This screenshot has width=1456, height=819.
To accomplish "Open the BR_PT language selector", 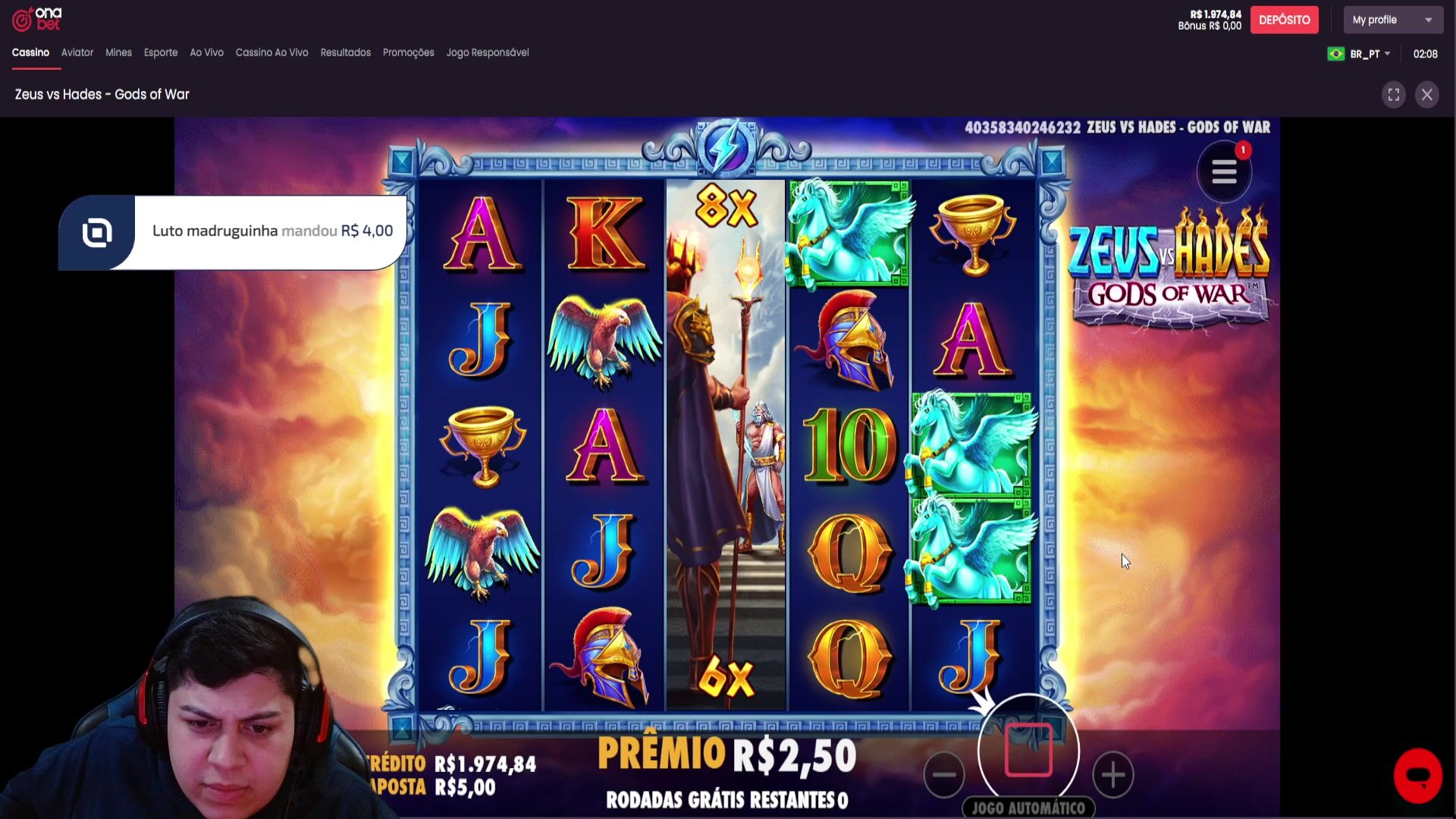I will [1359, 54].
